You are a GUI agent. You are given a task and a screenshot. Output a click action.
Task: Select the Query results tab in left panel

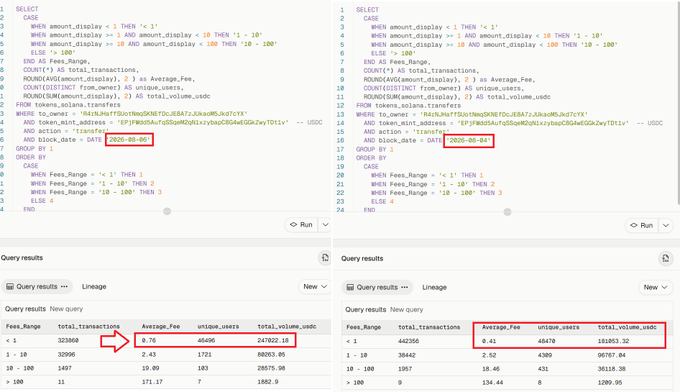(37, 287)
